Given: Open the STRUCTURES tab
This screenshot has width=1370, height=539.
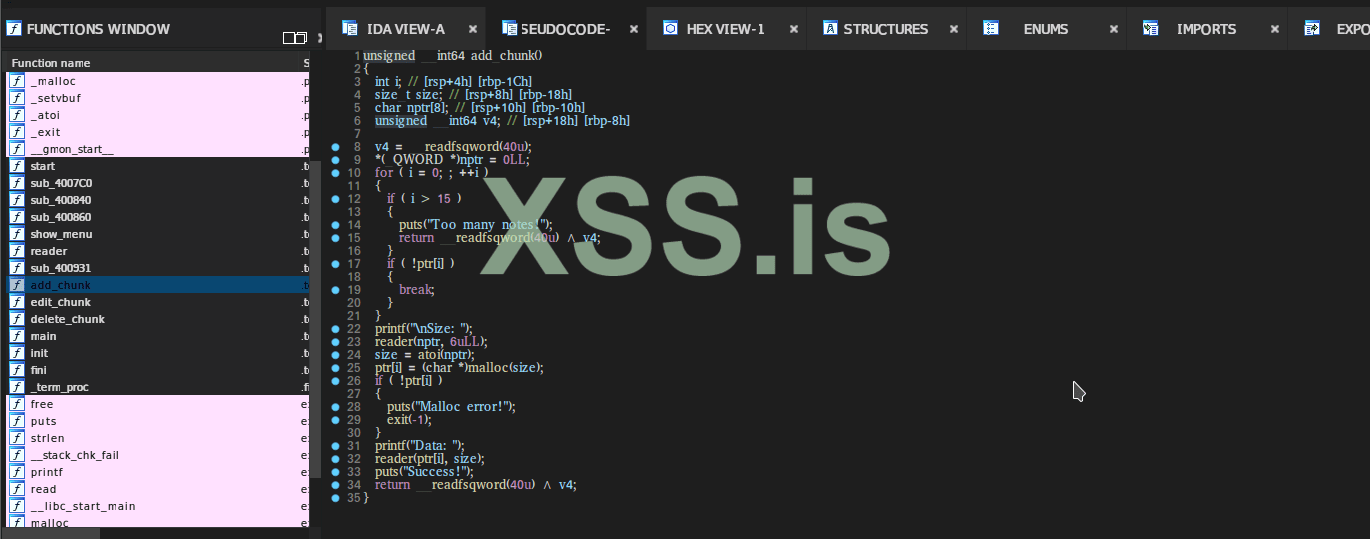Looking at the screenshot, I should 886,29.
